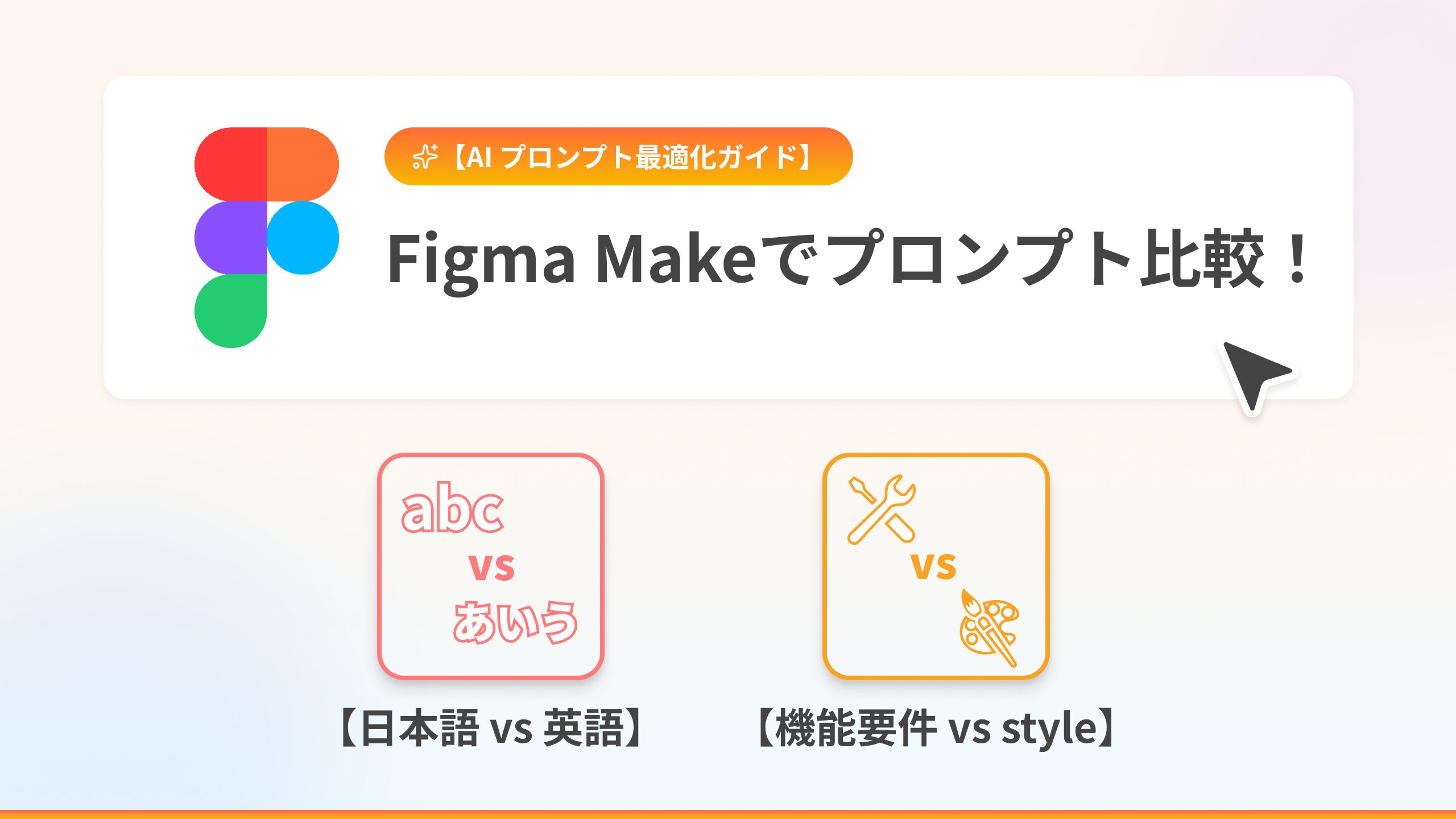
Task: Click the orange vs text
Action: click(x=933, y=565)
